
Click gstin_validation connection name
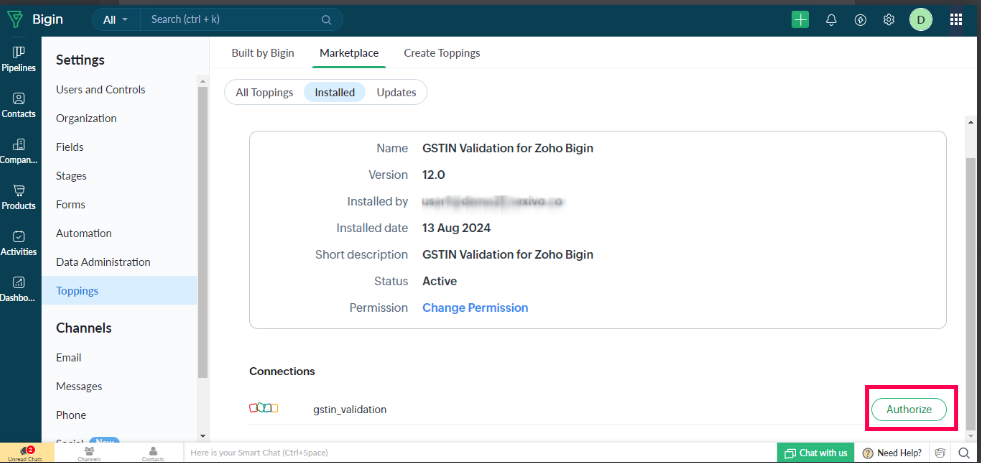[x=350, y=409]
